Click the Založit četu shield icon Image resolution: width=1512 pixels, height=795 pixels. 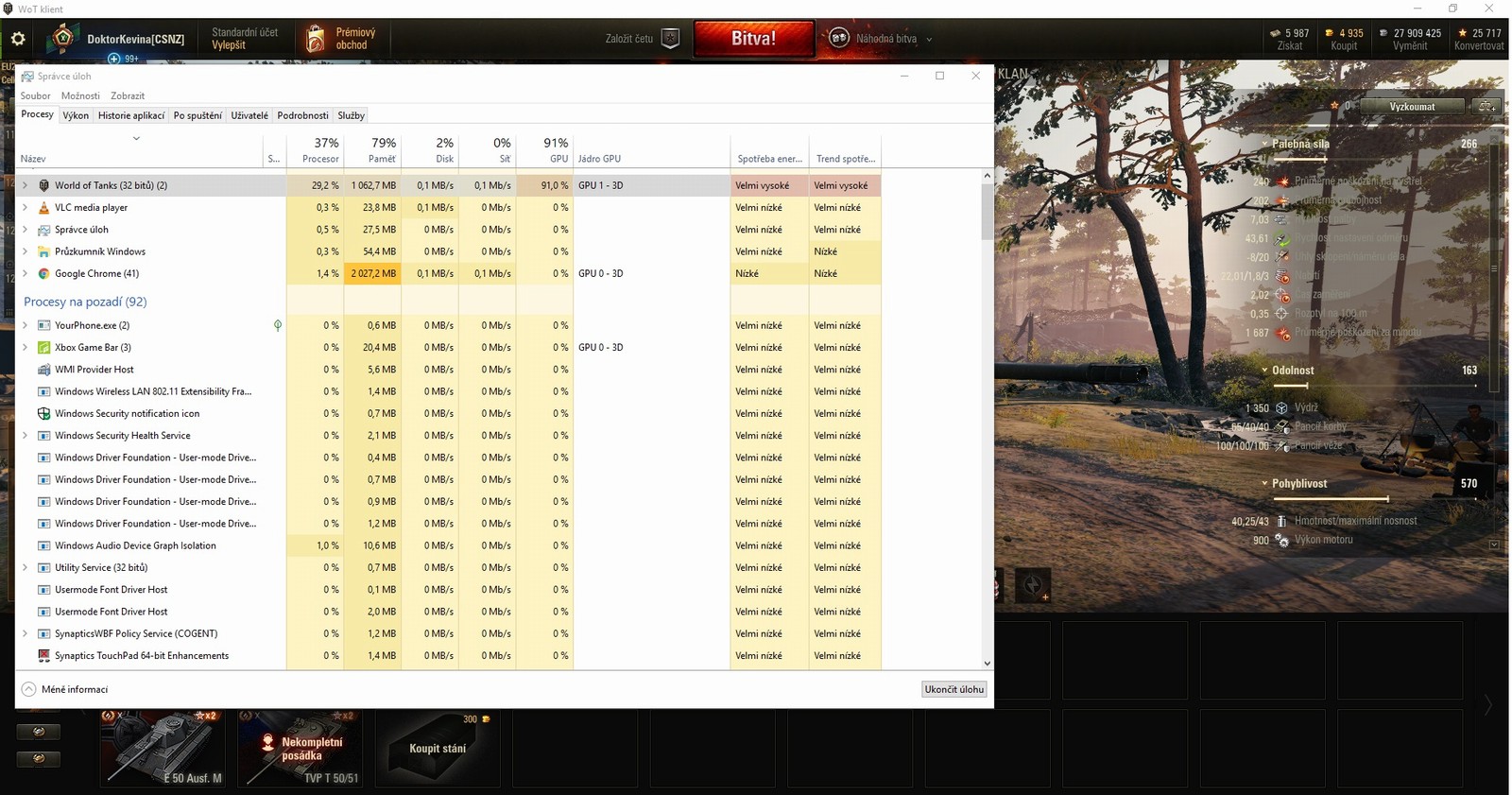coord(670,39)
